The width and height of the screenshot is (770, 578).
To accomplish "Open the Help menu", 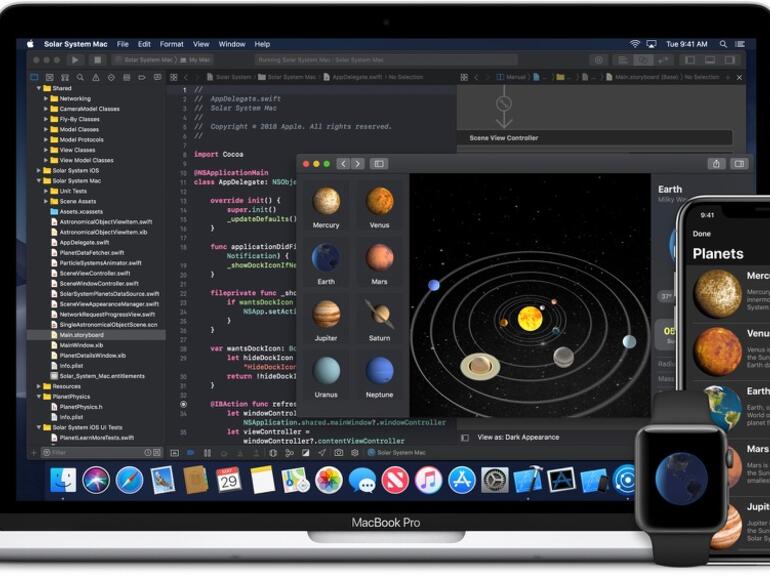I will pyautogui.click(x=262, y=44).
